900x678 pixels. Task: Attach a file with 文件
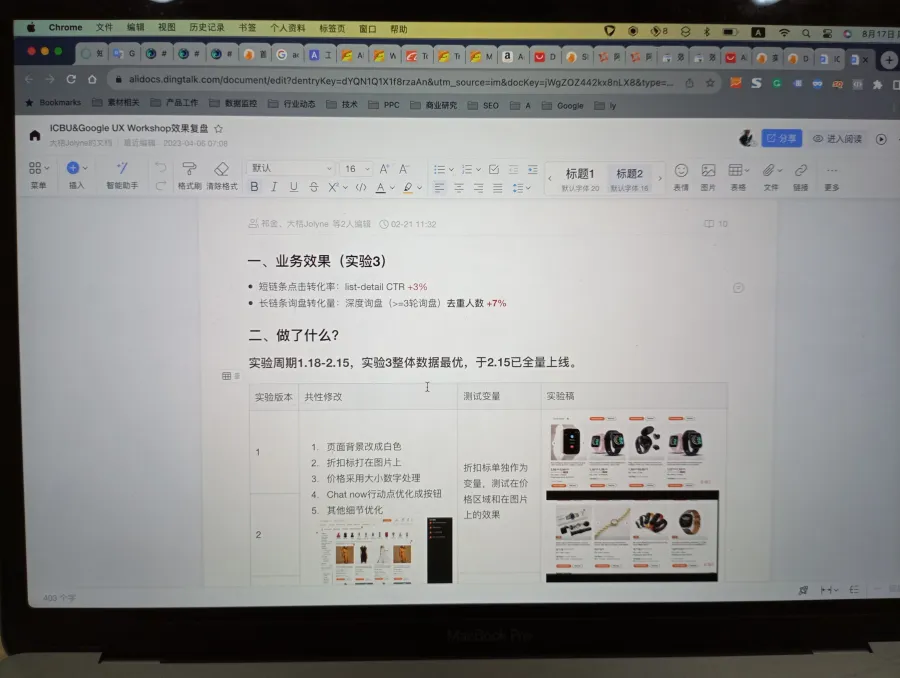[x=771, y=177]
